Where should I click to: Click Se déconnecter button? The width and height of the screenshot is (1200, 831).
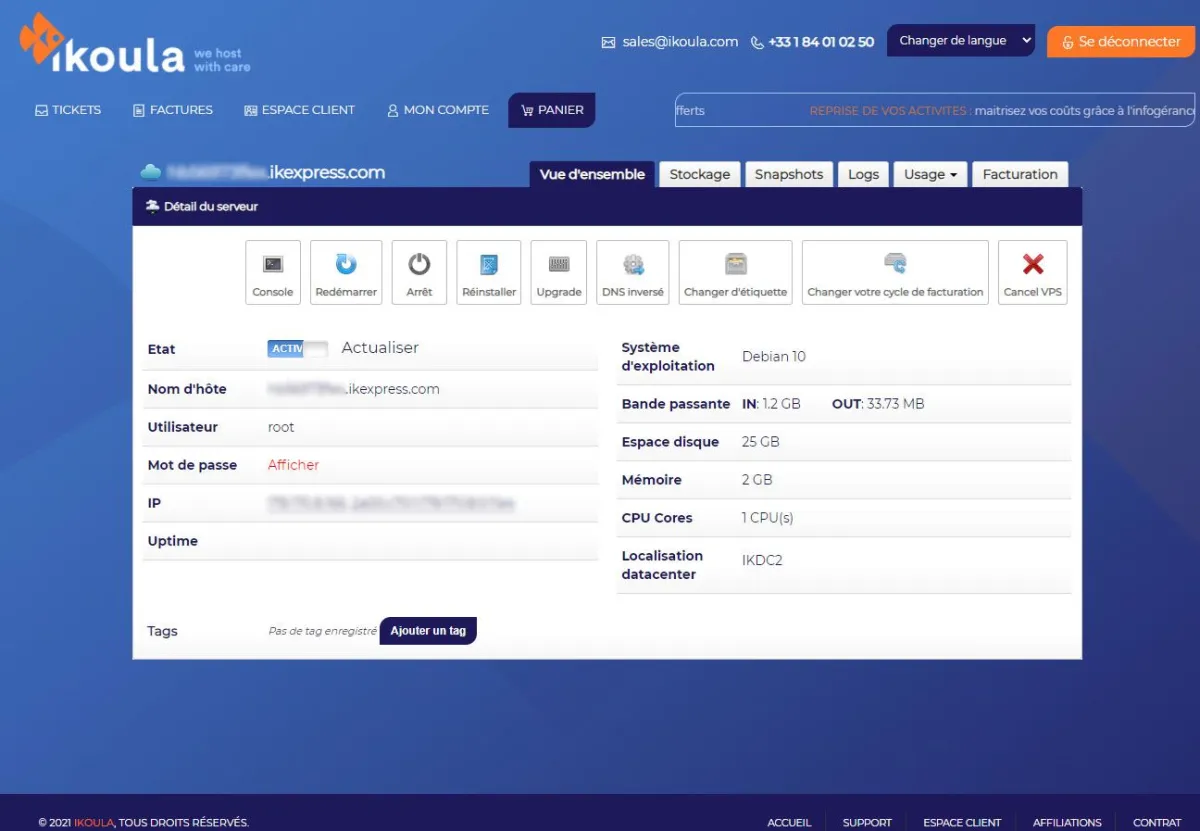point(1121,42)
